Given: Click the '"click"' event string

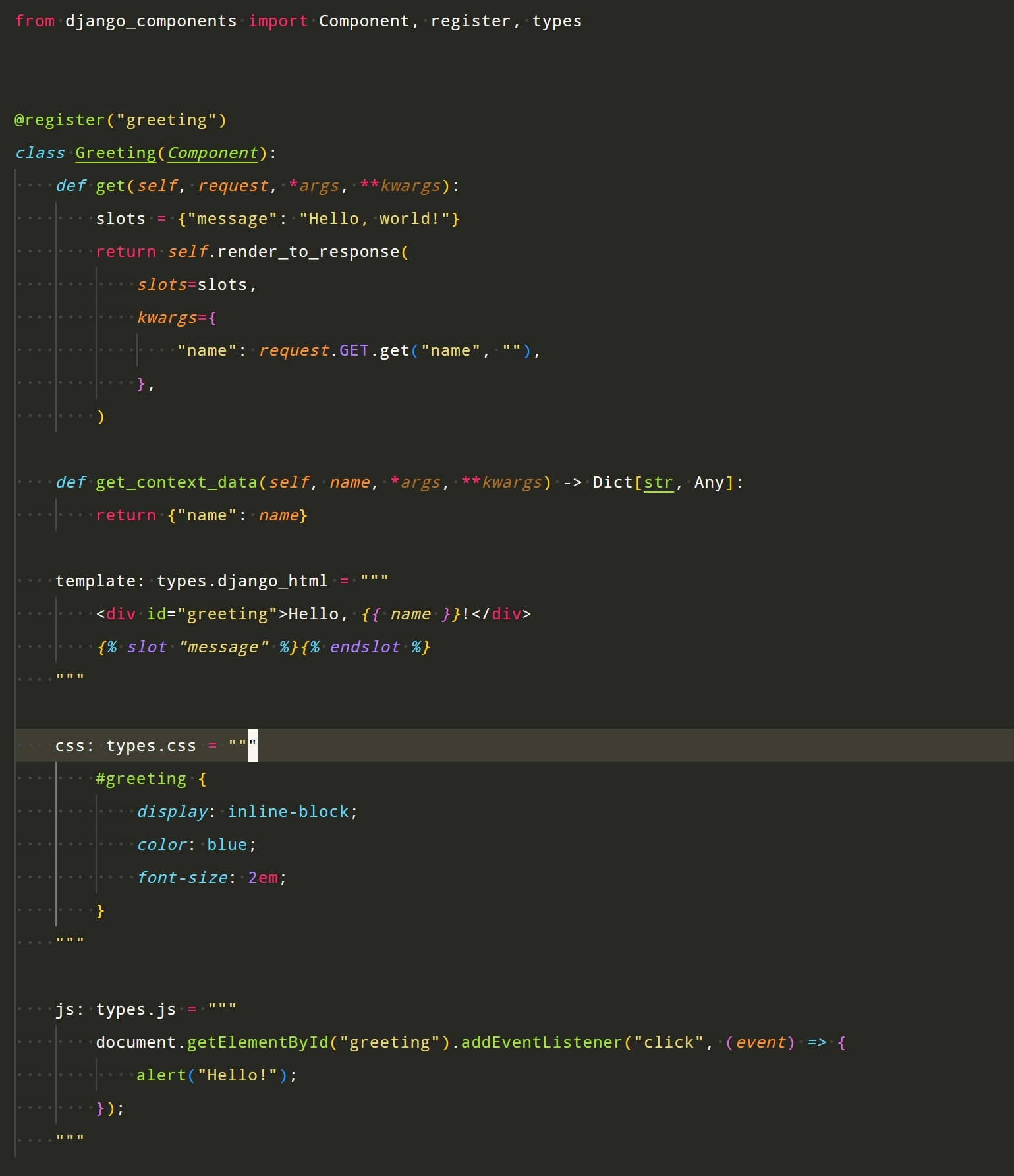Looking at the screenshot, I should point(669,1042).
